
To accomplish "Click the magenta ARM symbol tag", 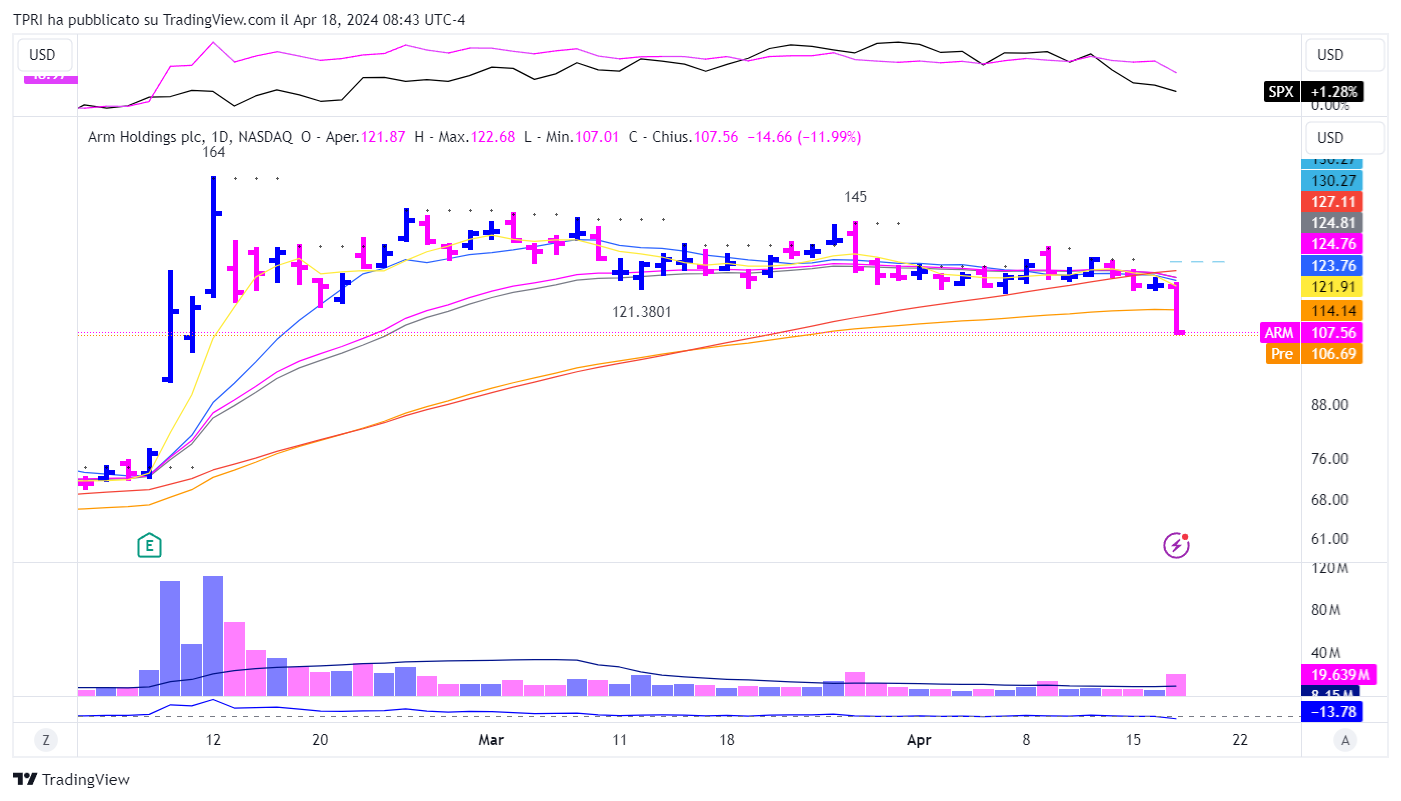I will point(1279,333).
